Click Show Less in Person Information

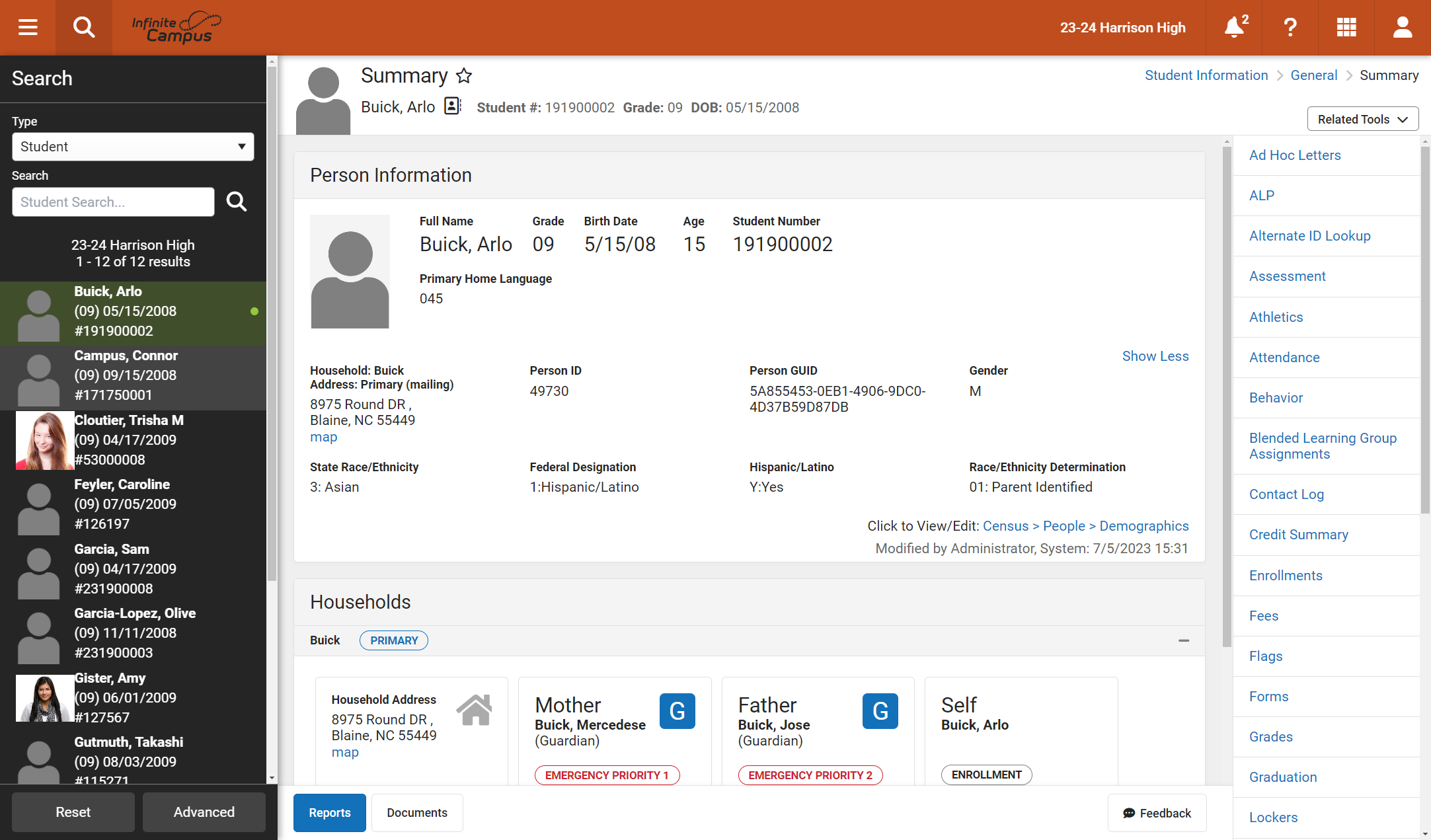click(1155, 356)
